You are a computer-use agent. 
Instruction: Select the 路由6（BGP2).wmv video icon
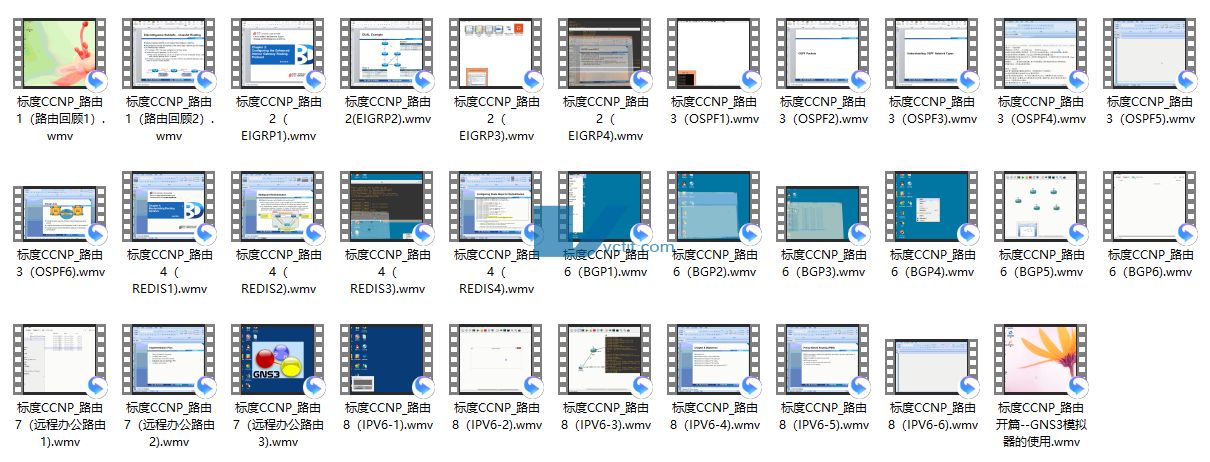tap(714, 206)
